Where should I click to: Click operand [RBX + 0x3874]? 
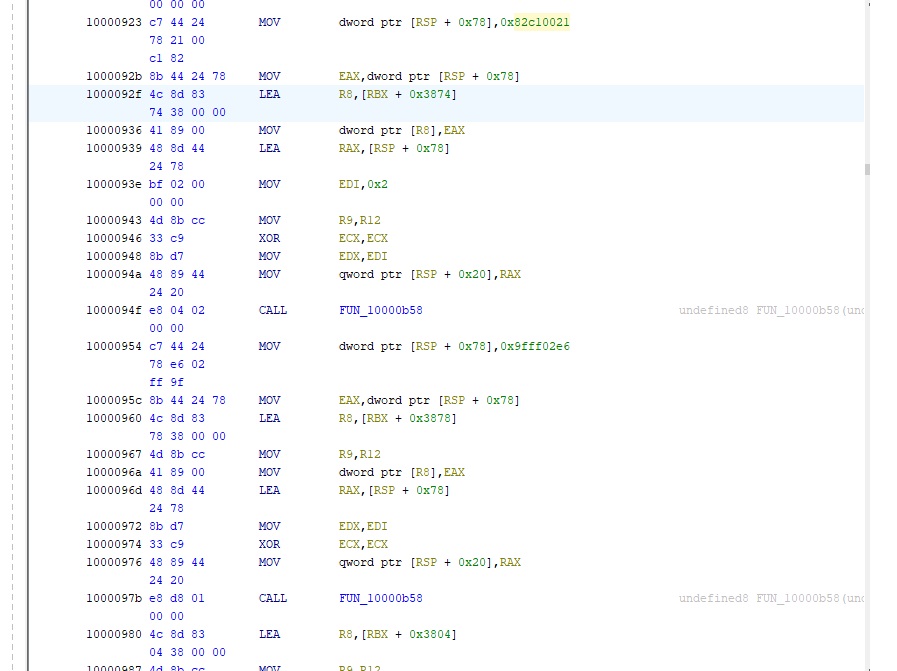[x=408, y=94]
